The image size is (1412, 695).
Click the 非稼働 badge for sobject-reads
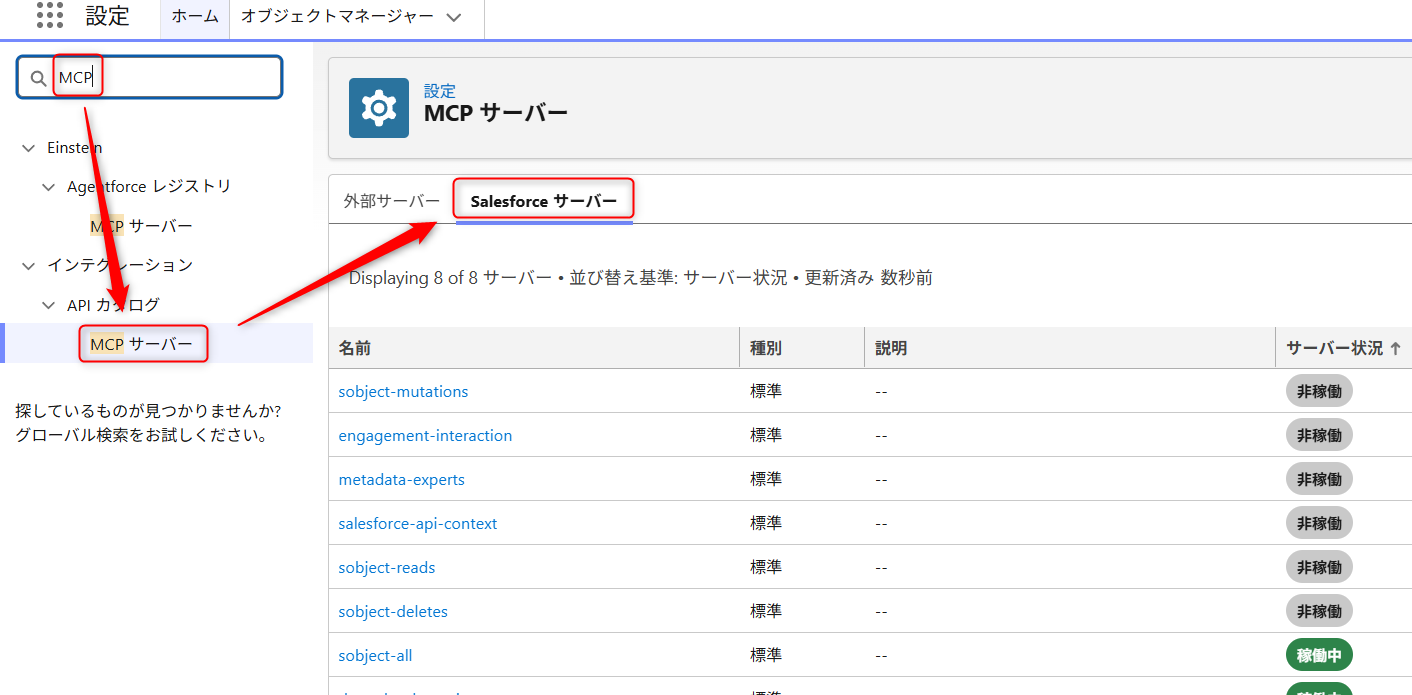(x=1319, y=567)
